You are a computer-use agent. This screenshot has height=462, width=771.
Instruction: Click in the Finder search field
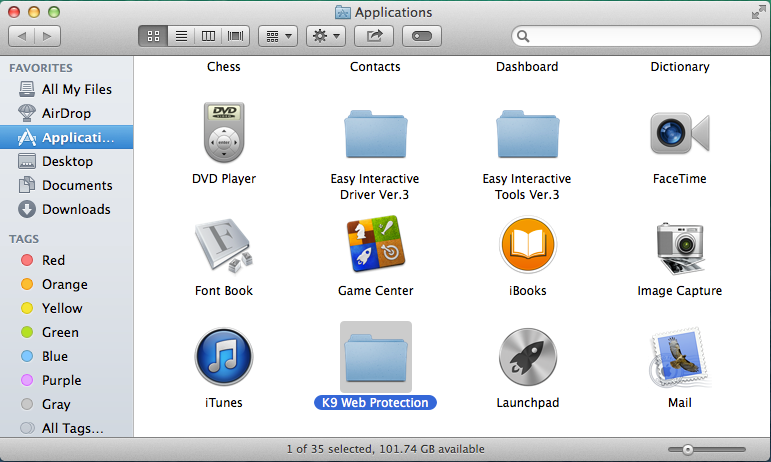coord(636,36)
